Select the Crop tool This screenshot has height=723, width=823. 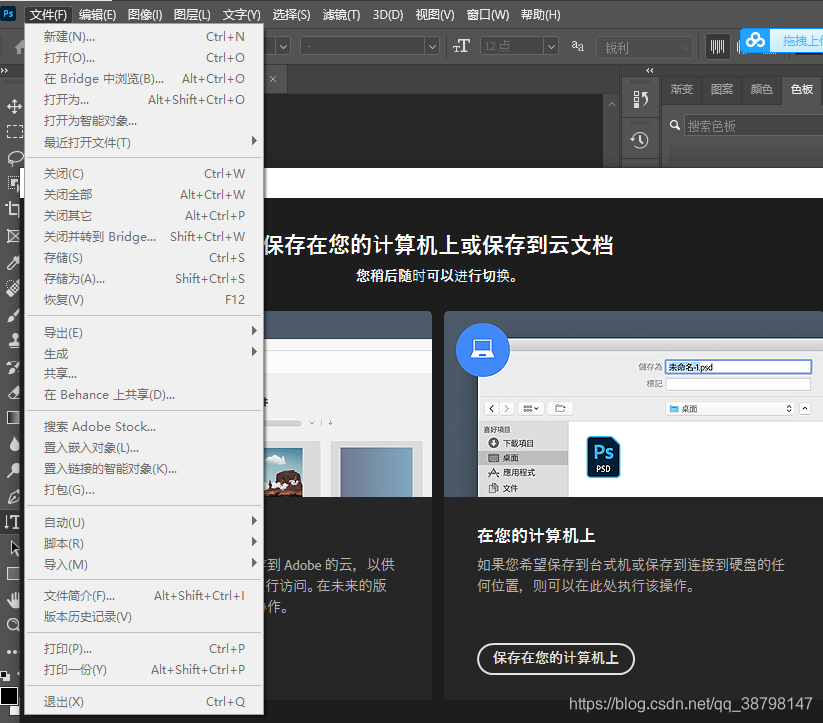pyautogui.click(x=13, y=209)
